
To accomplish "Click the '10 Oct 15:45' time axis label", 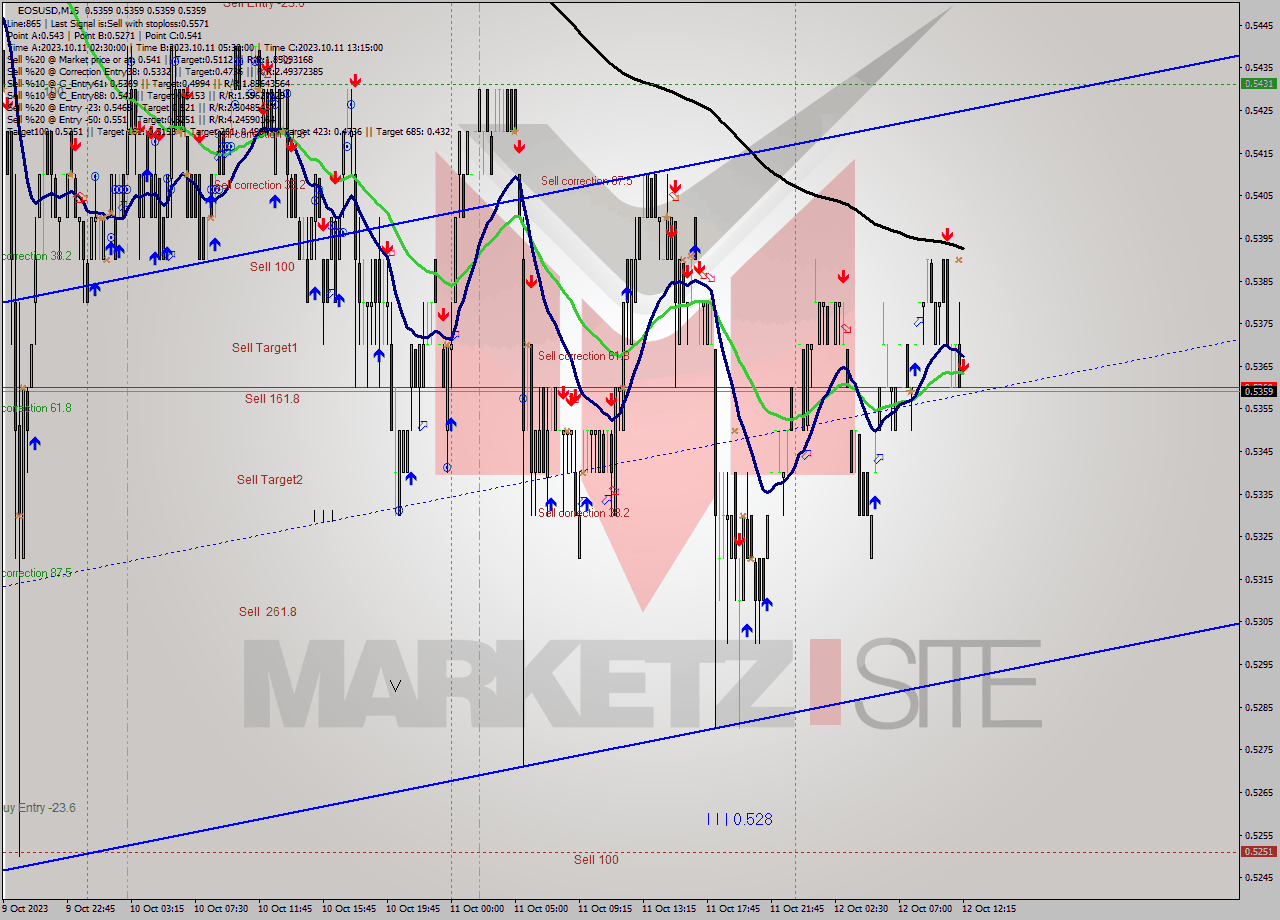I will [348, 909].
